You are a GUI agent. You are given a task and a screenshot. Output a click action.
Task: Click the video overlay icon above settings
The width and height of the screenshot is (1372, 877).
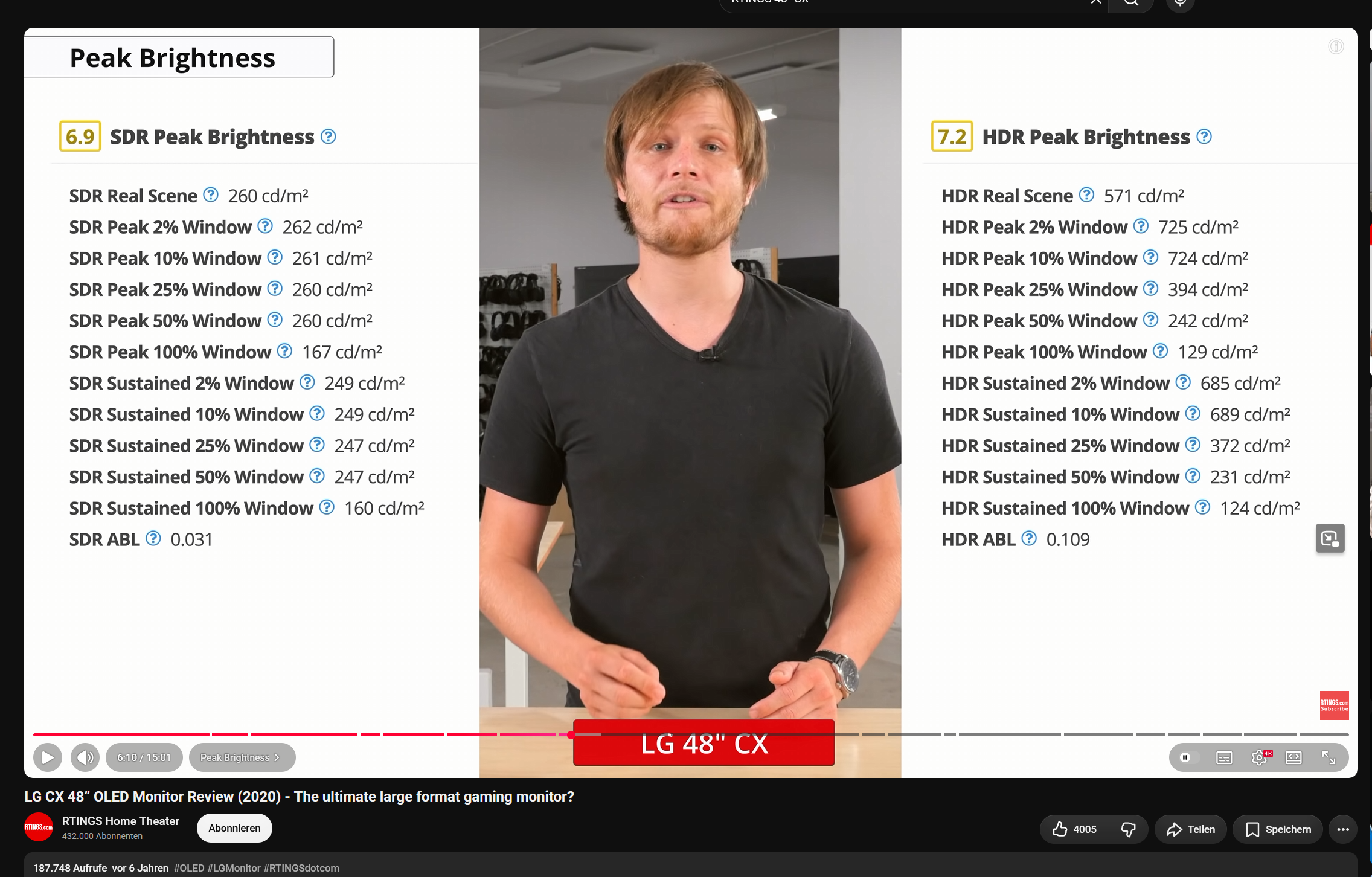tap(1330, 538)
